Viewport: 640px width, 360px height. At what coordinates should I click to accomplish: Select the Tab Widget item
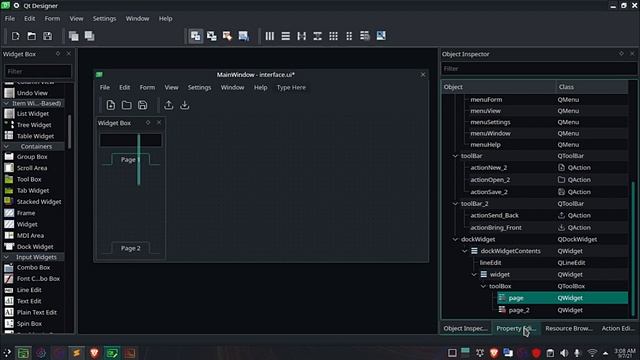click(33, 191)
